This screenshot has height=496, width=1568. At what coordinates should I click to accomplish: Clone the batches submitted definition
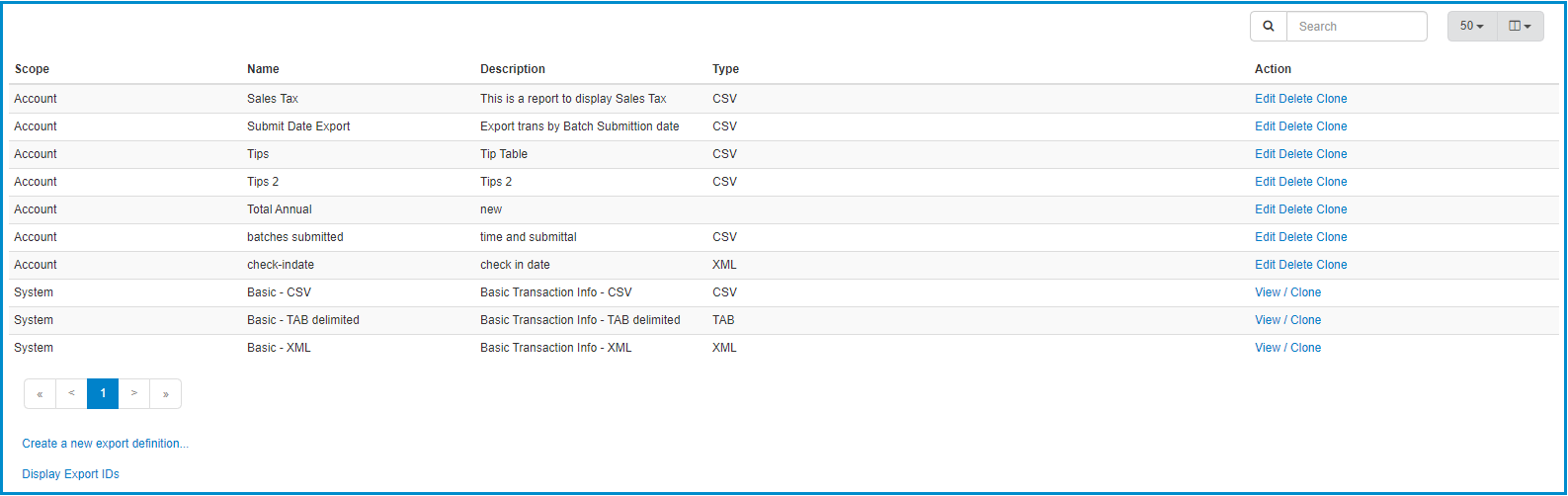pyautogui.click(x=1332, y=237)
